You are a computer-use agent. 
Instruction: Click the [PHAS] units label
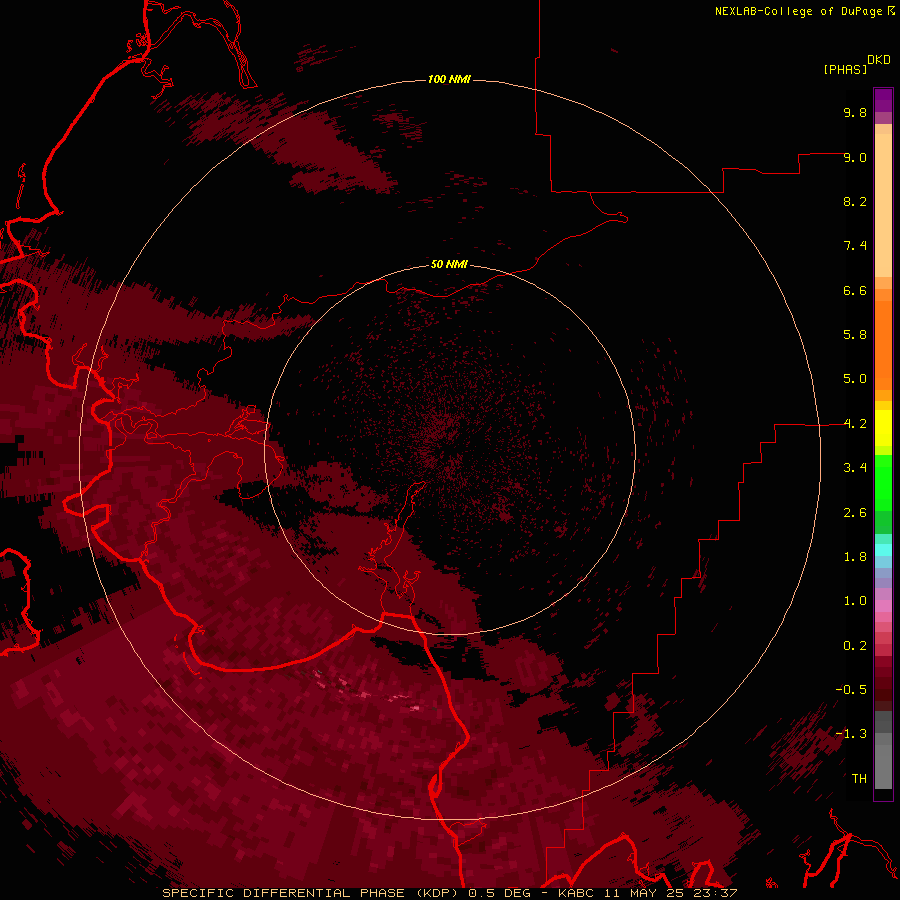(845, 69)
